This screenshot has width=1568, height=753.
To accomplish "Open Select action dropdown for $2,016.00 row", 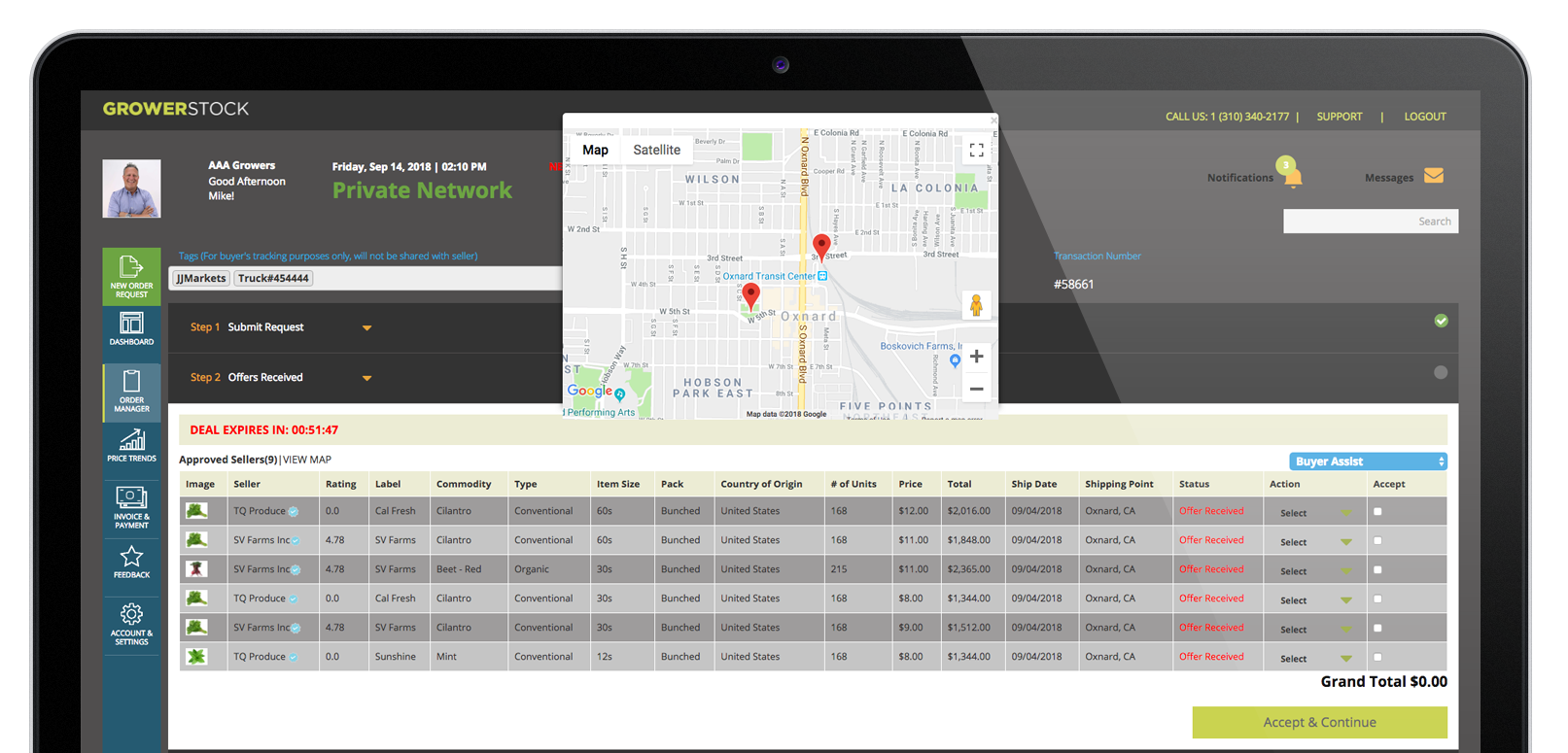I will coord(1315,513).
